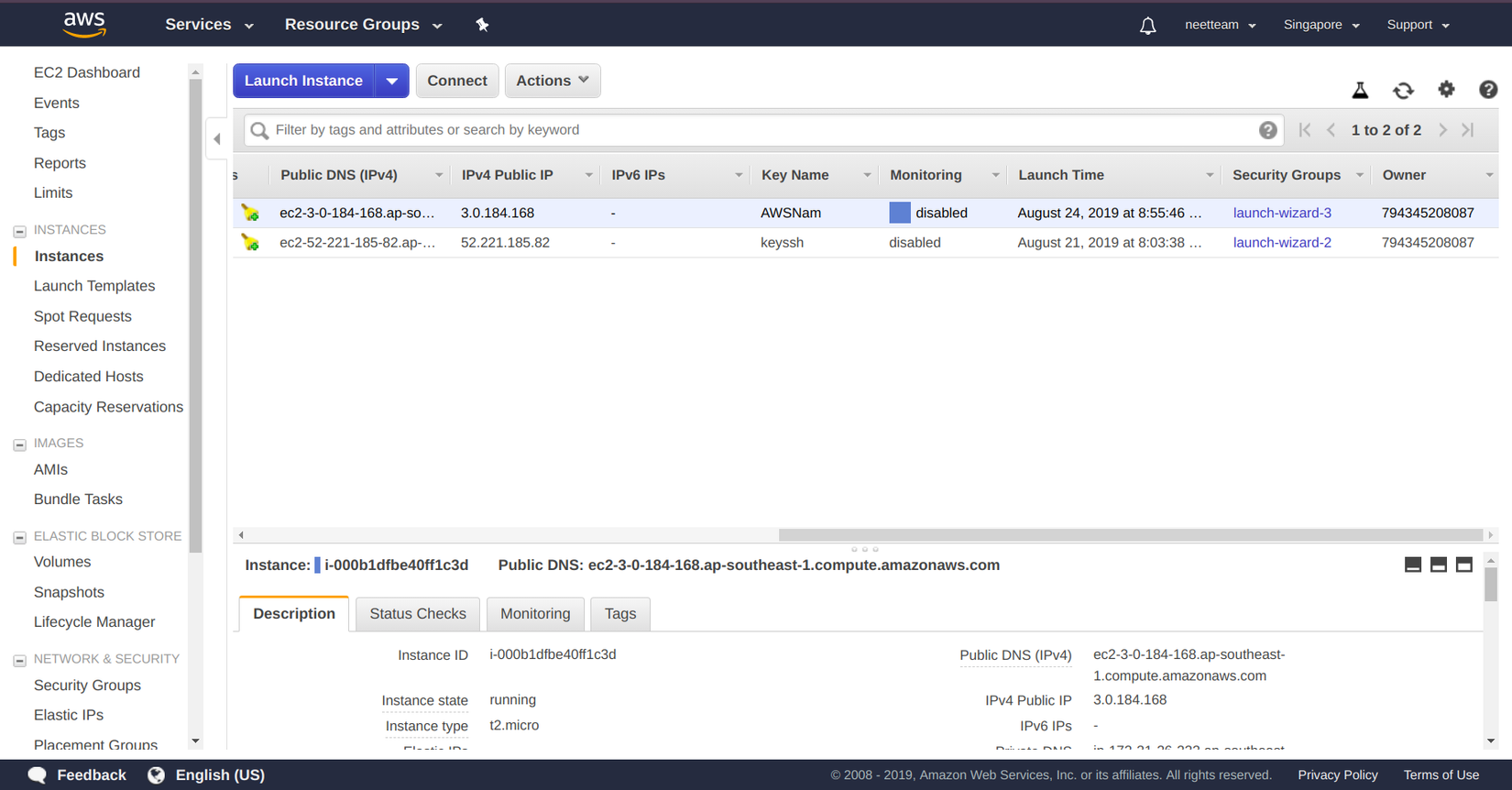Click the pin shortcuts icon in header
This screenshot has width=1512, height=790.
tap(482, 25)
